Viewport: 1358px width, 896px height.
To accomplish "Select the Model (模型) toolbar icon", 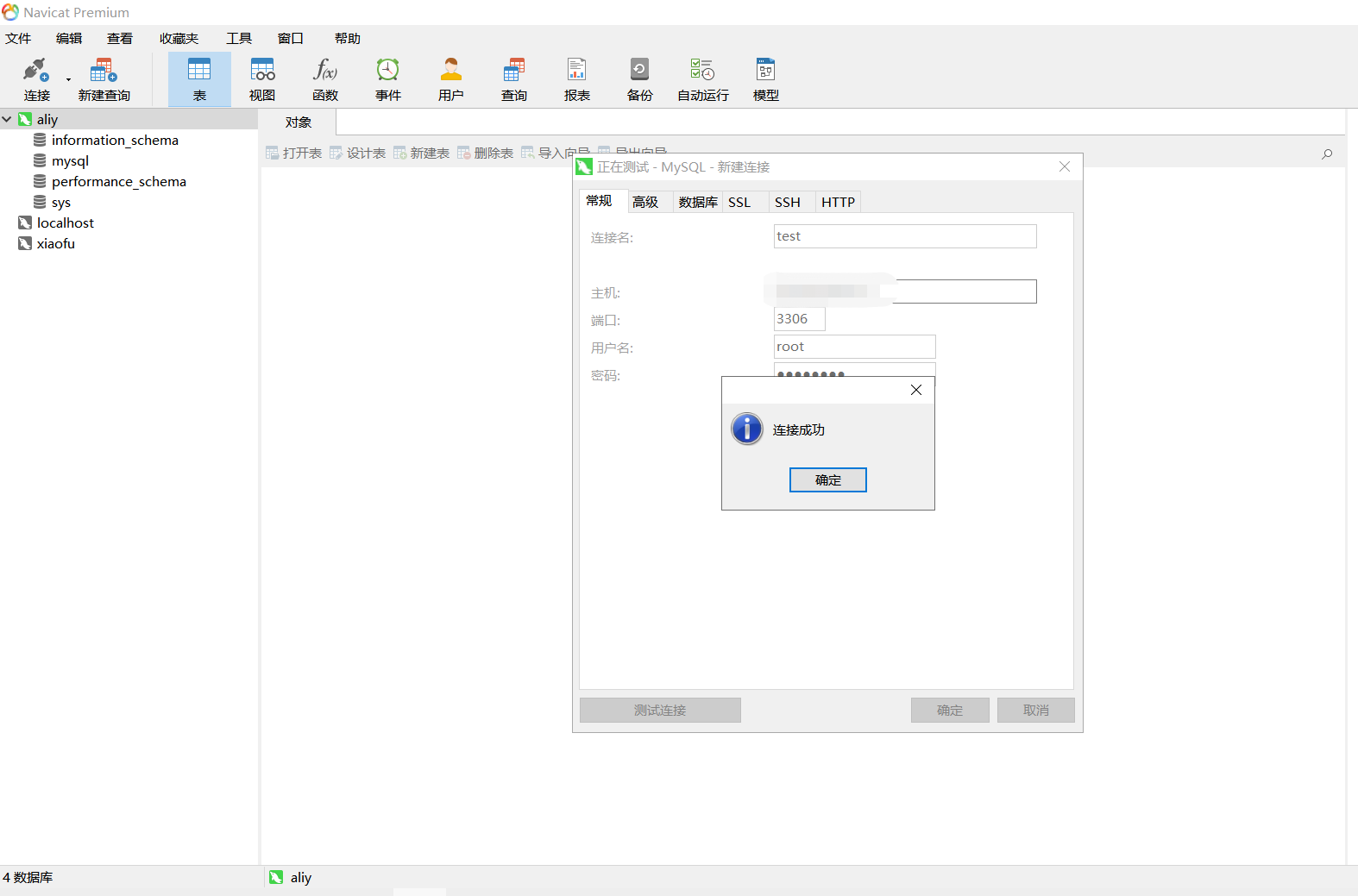I will tap(766, 79).
